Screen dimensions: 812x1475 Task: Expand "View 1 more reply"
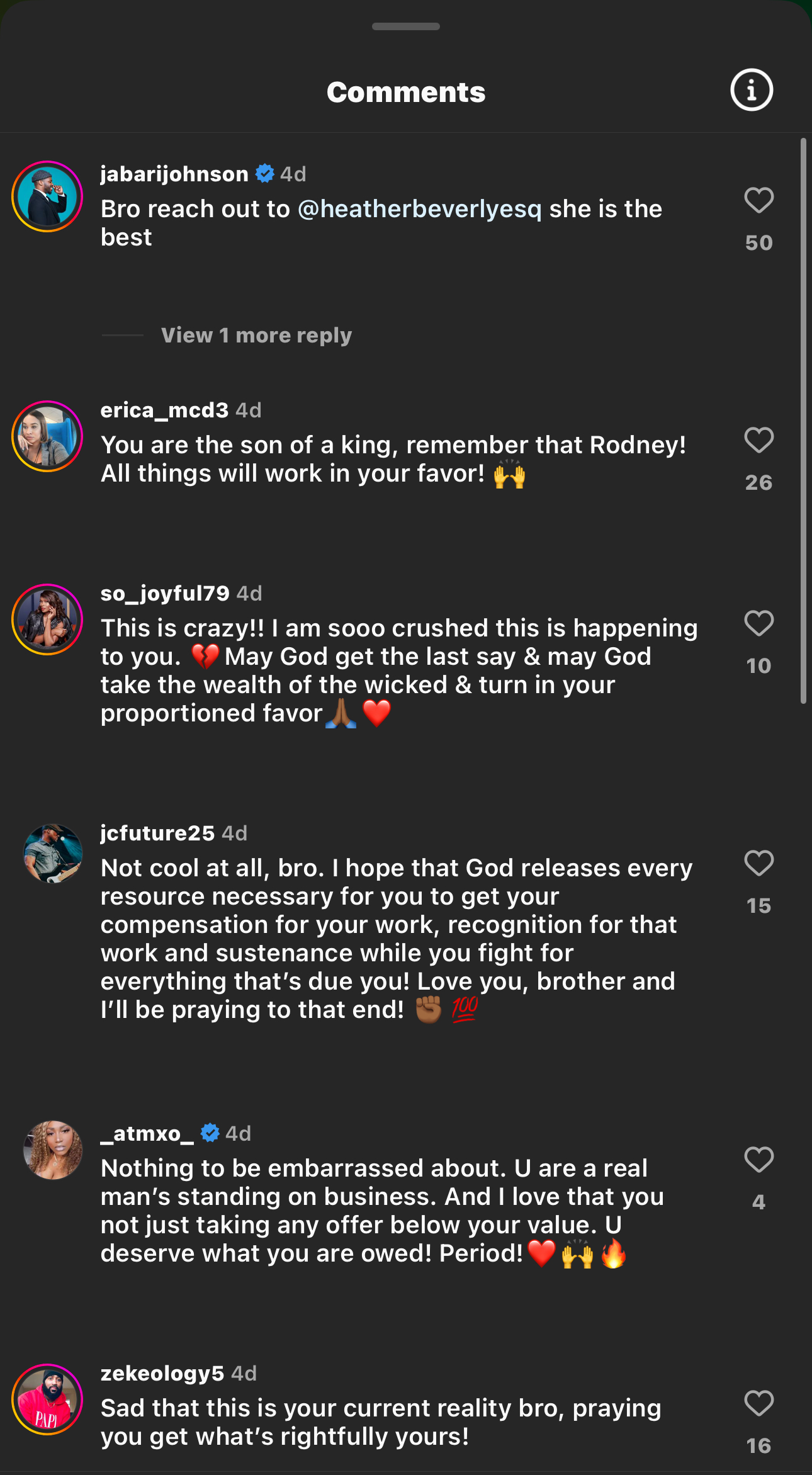tap(256, 336)
